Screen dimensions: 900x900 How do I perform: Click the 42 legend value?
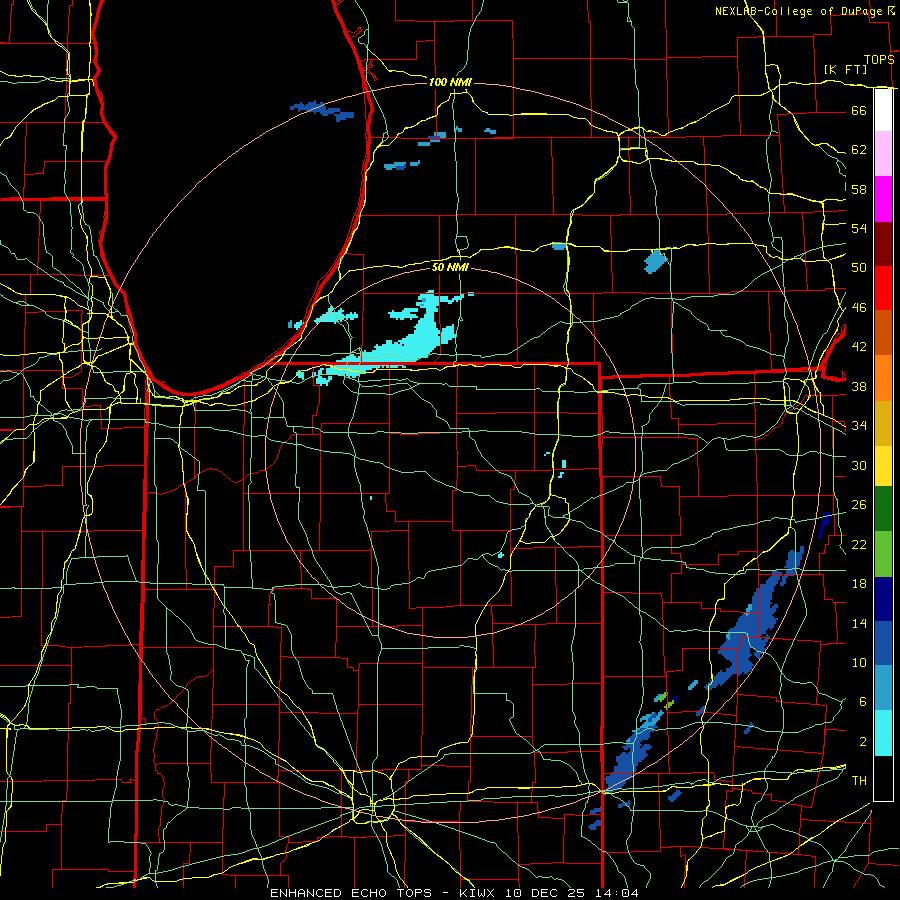(x=859, y=347)
